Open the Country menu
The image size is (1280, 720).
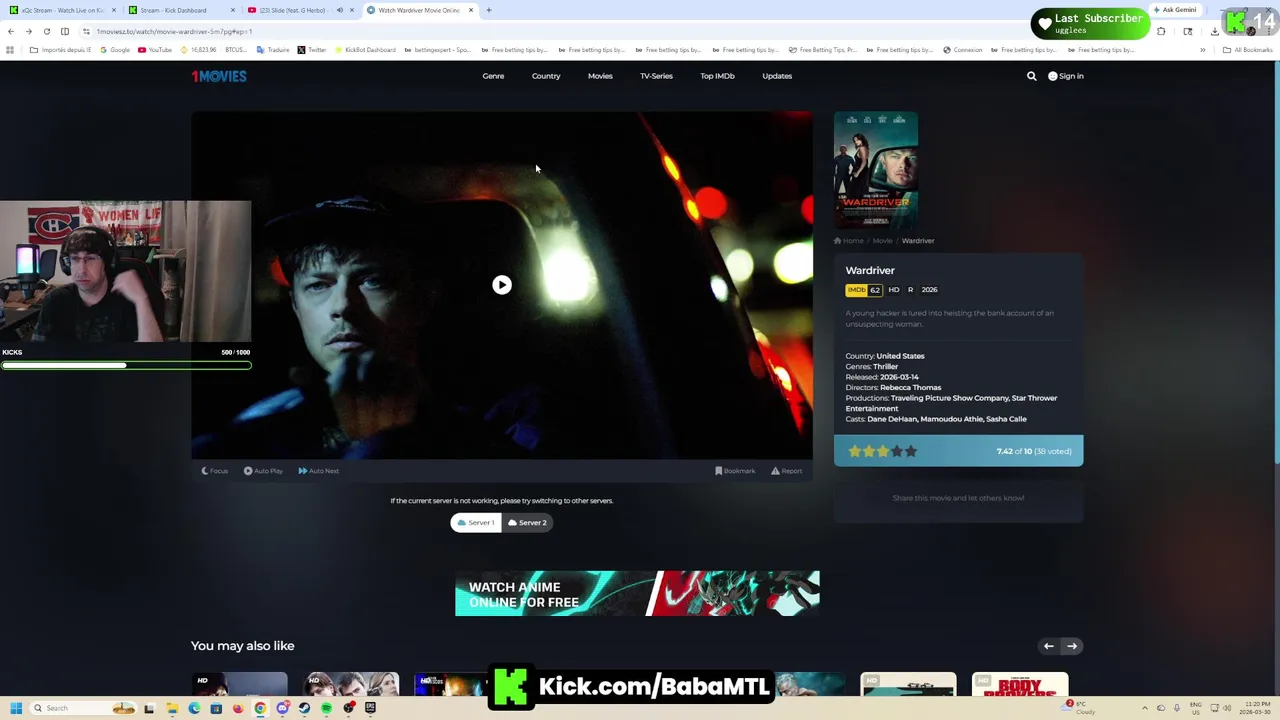click(x=546, y=76)
